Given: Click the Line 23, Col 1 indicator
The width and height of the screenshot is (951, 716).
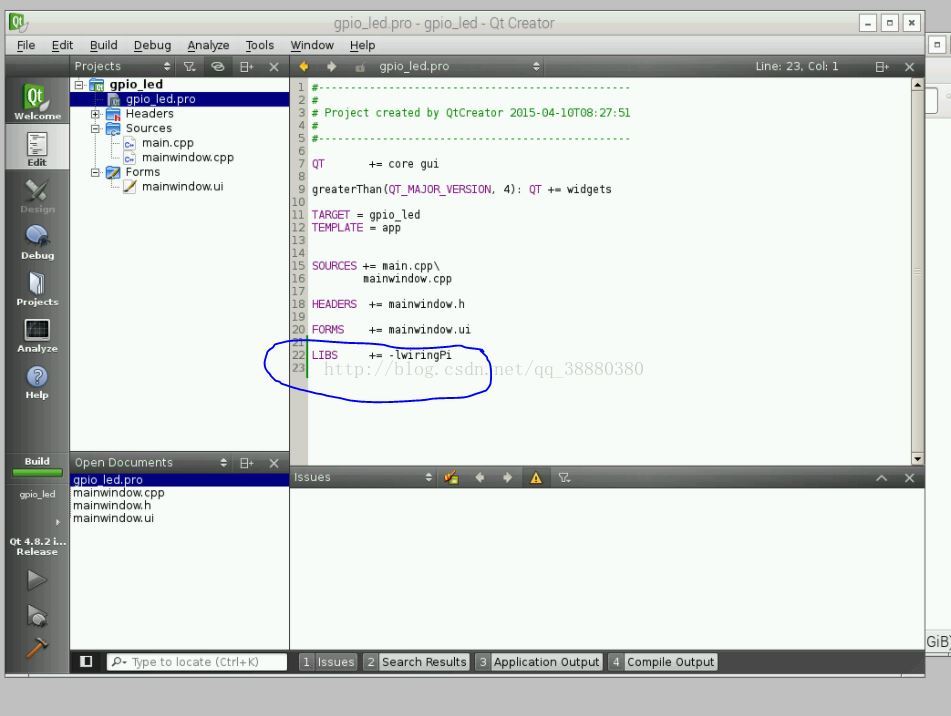Looking at the screenshot, I should [x=796, y=66].
